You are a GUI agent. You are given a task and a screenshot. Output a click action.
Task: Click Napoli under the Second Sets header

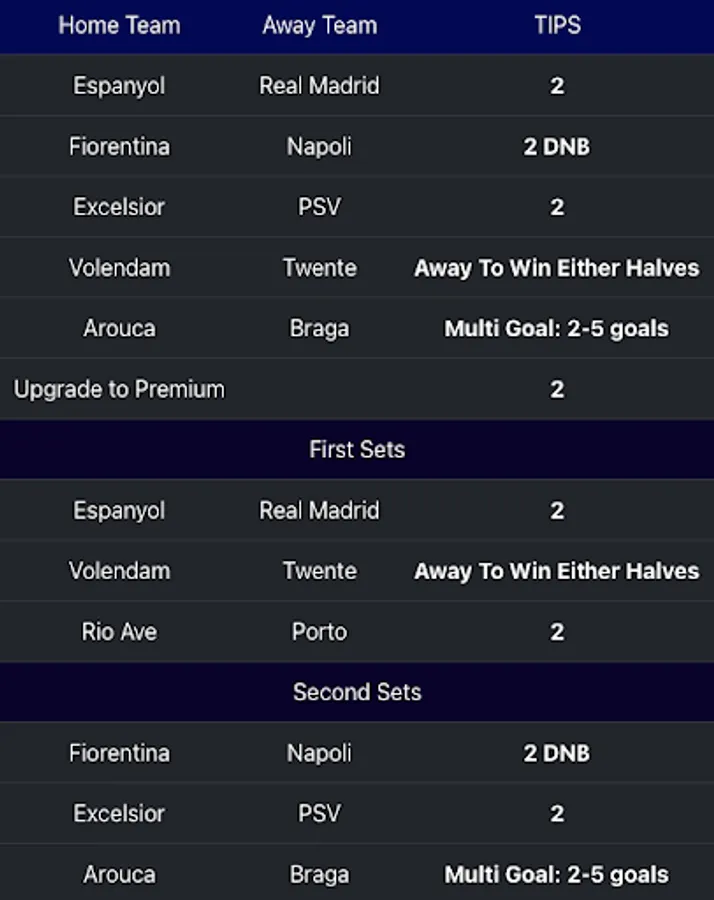coord(319,753)
